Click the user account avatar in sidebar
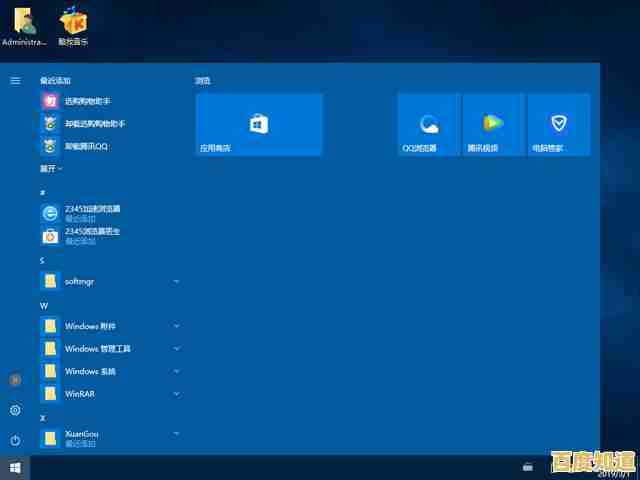Image resolution: width=640 pixels, height=480 pixels. coord(15,380)
